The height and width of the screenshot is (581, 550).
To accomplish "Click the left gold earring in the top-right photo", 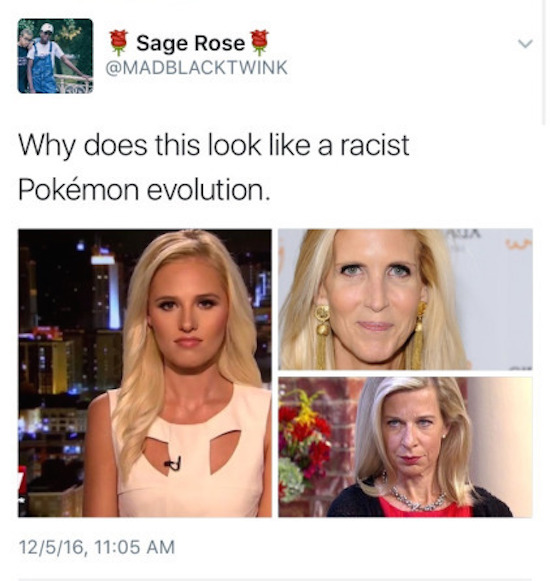I will tap(322, 333).
